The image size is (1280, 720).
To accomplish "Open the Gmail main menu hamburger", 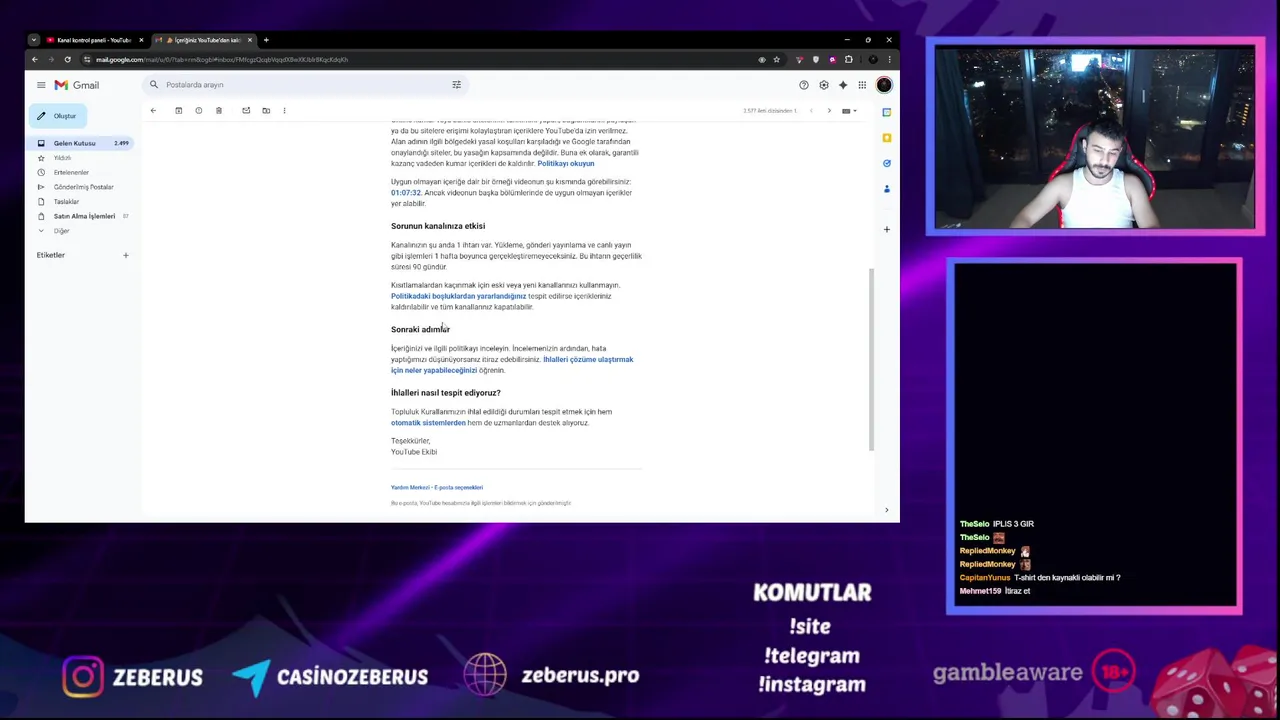I will 41,85.
